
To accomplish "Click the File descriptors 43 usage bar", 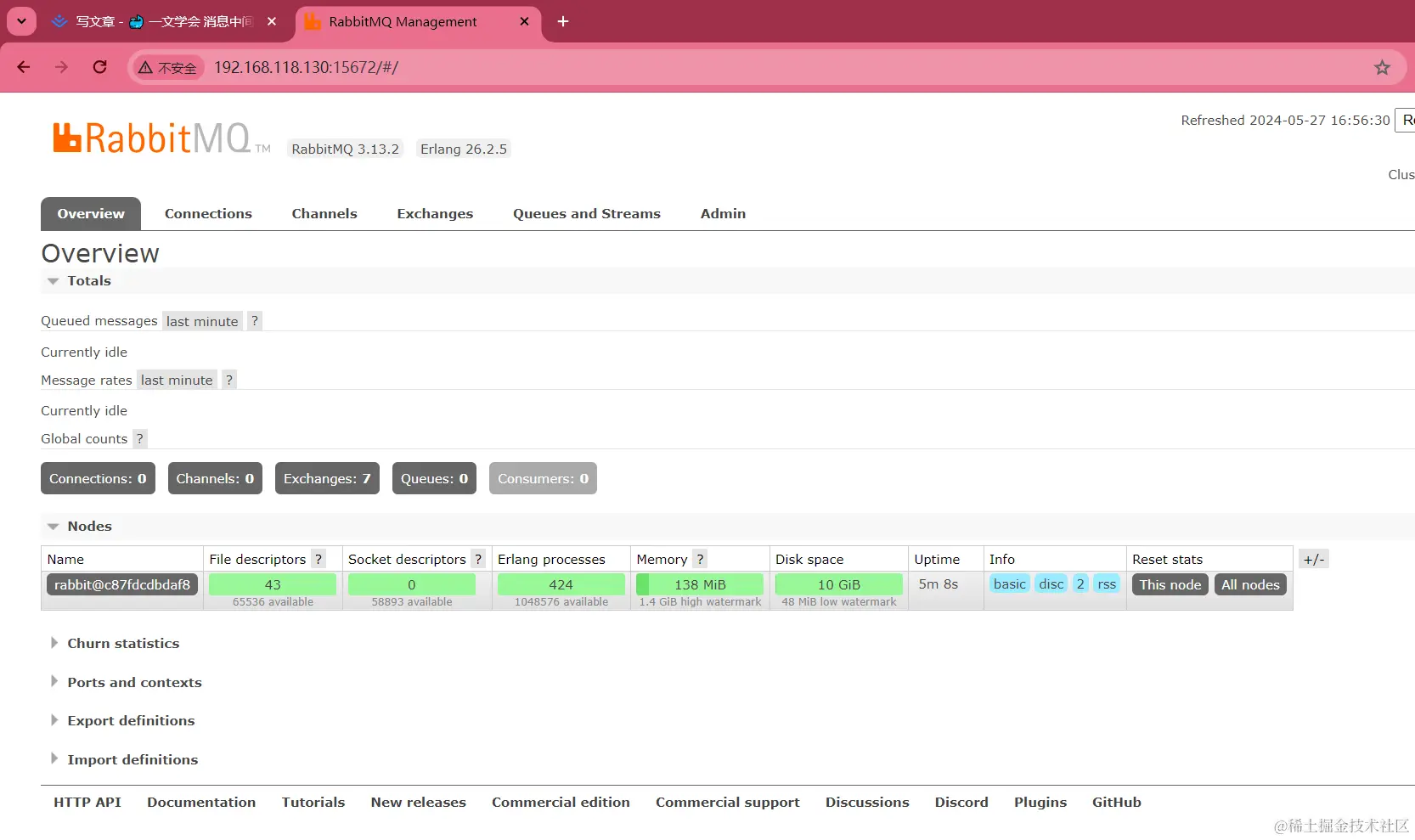I will coord(273,584).
